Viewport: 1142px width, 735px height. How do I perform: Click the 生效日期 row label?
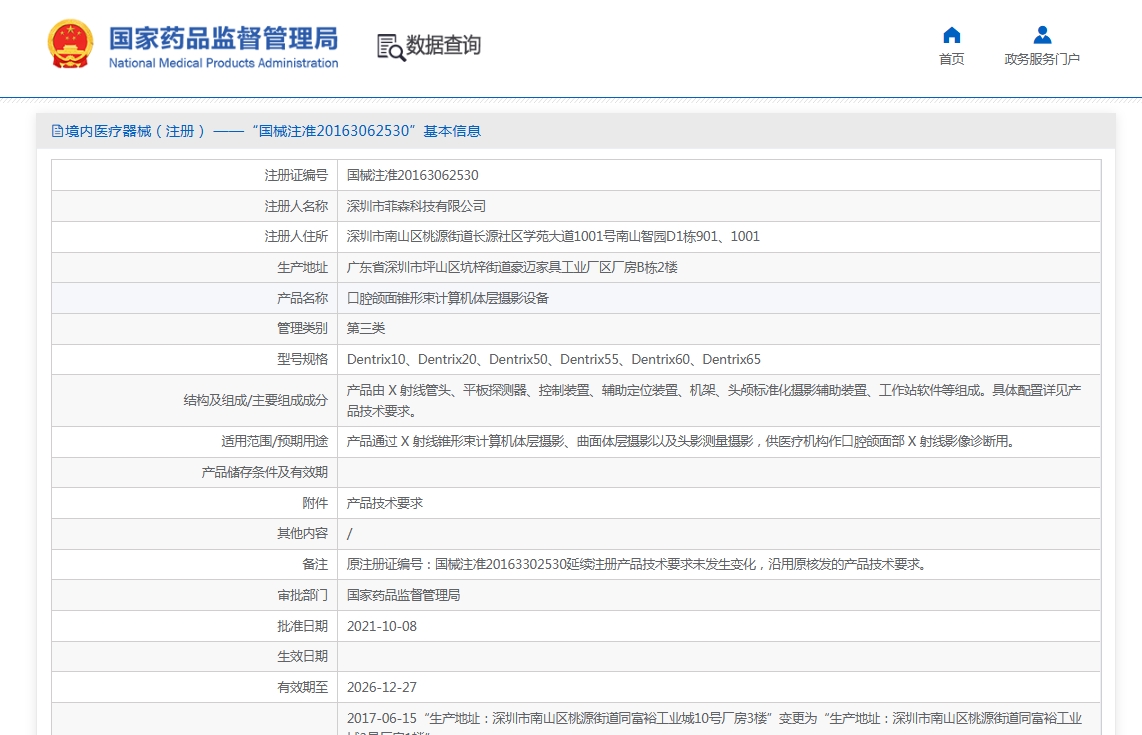(x=302, y=656)
